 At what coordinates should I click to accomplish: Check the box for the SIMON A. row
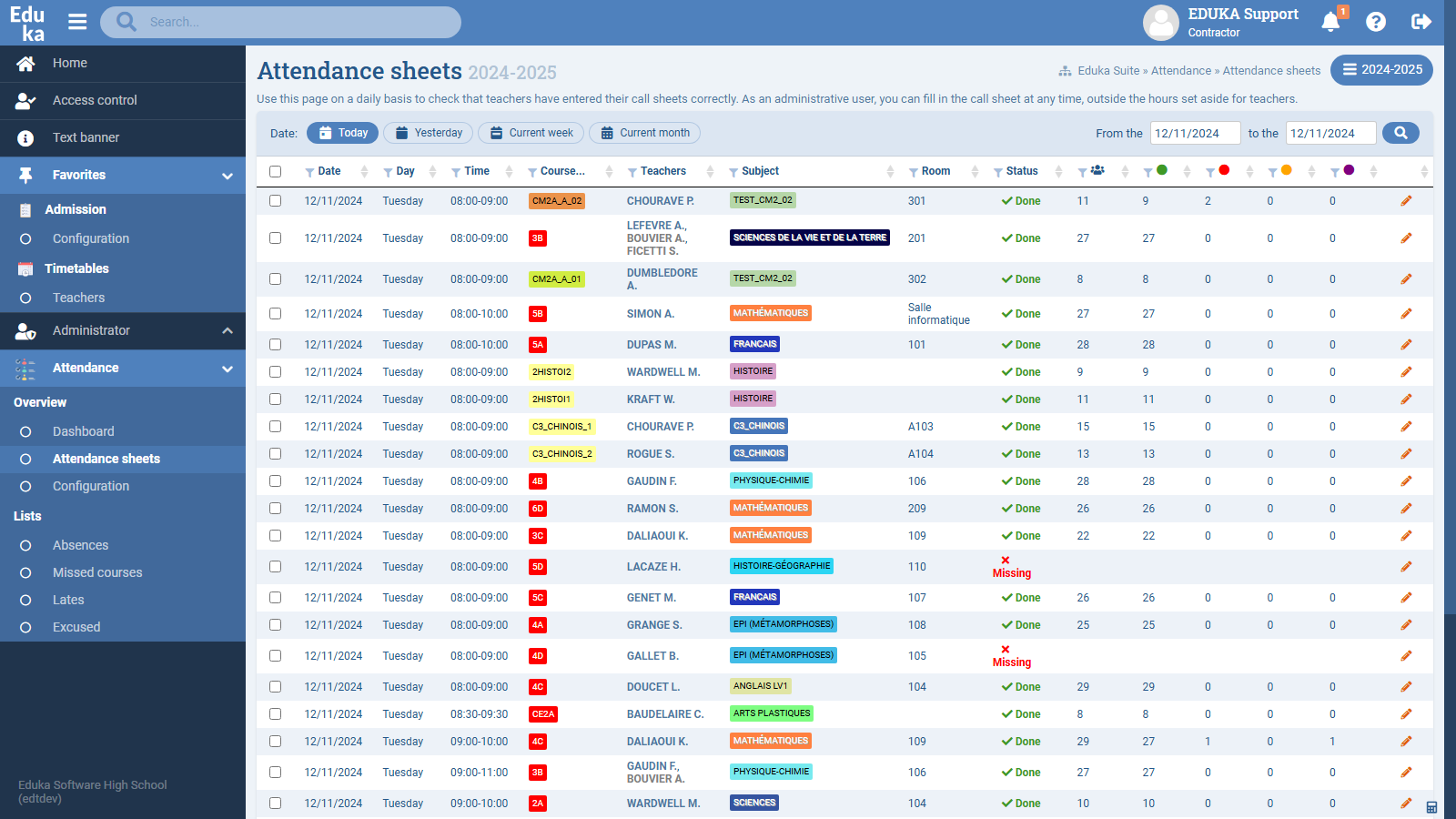click(x=276, y=314)
